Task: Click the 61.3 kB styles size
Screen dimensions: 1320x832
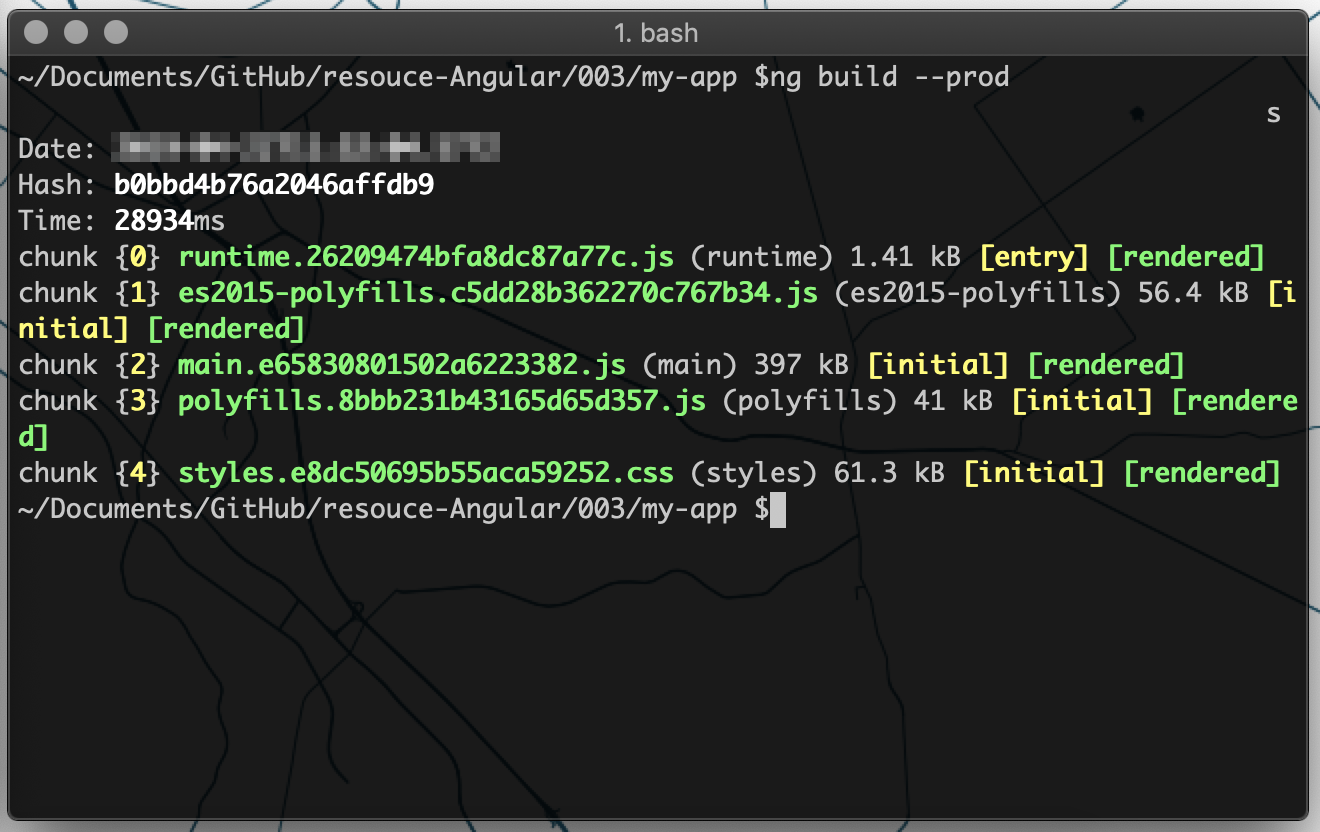Action: click(x=890, y=473)
